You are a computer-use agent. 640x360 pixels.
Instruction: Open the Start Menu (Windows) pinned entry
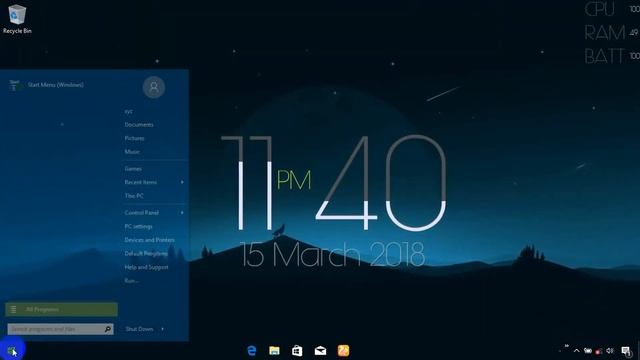47,85
